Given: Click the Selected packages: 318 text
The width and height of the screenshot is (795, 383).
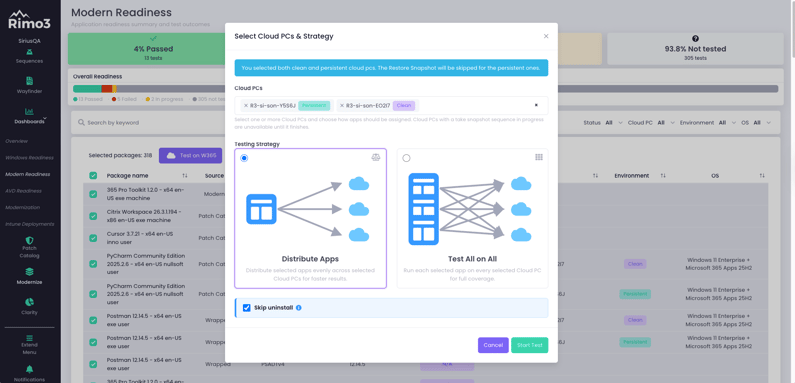Looking at the screenshot, I should click(120, 156).
